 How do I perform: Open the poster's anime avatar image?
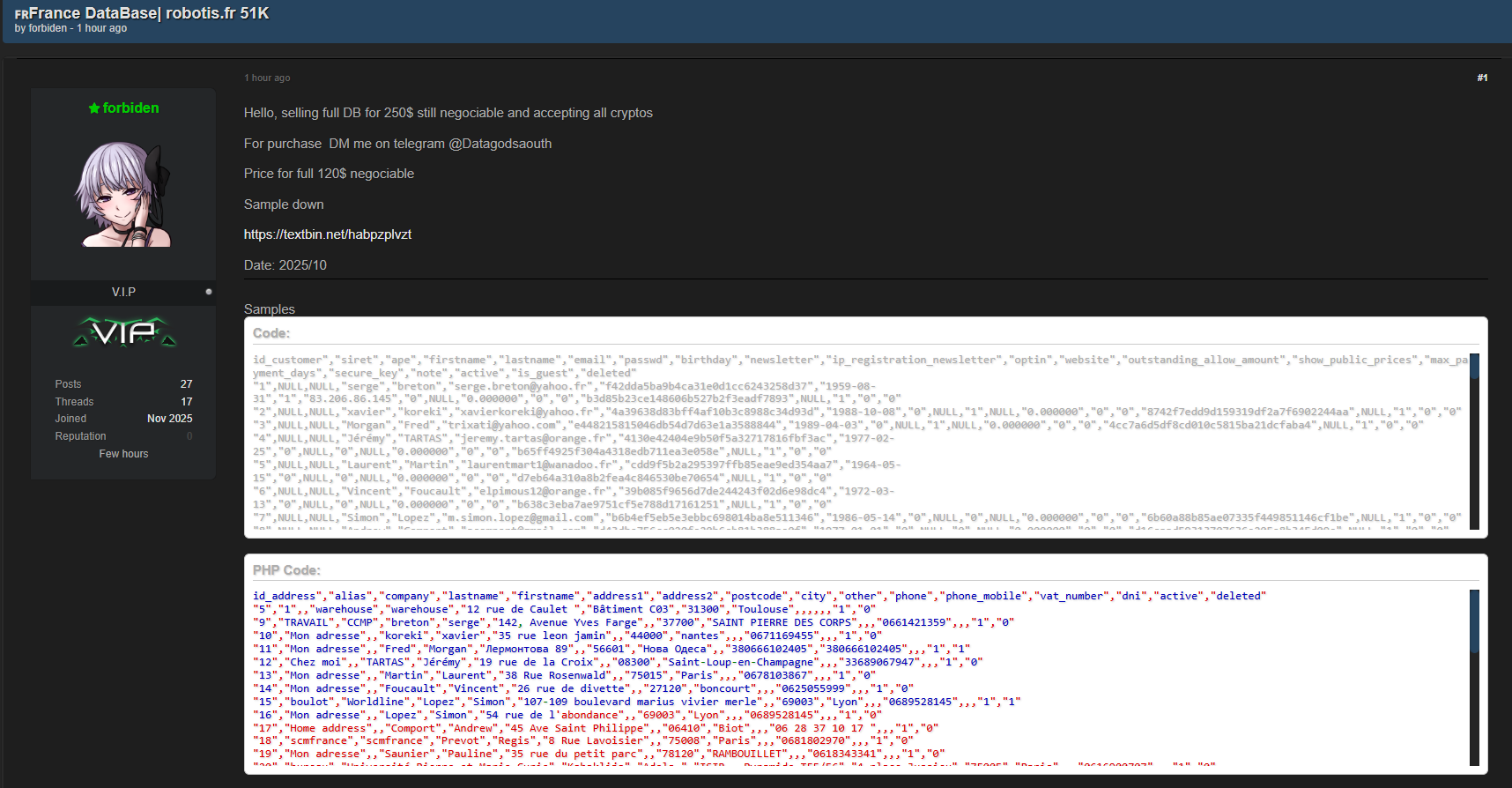point(123,194)
